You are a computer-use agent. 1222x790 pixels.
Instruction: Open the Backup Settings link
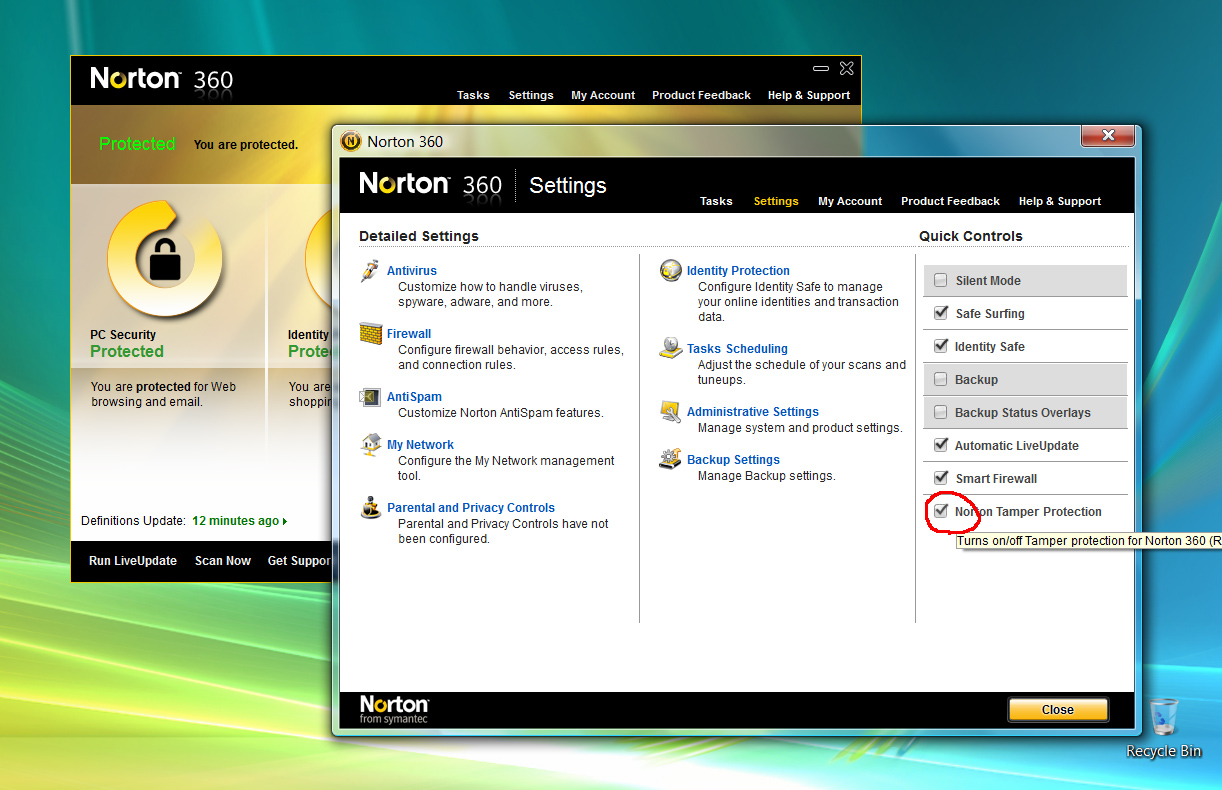(x=733, y=460)
